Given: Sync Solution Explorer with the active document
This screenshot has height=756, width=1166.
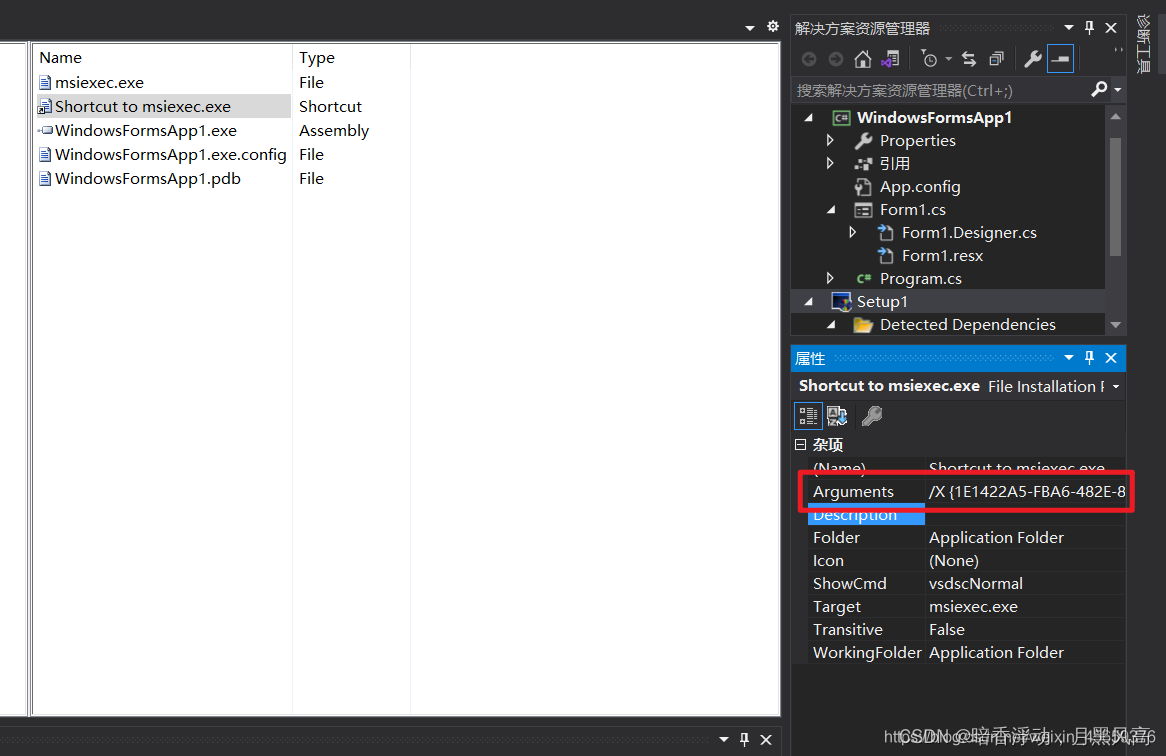Looking at the screenshot, I should click(969, 59).
